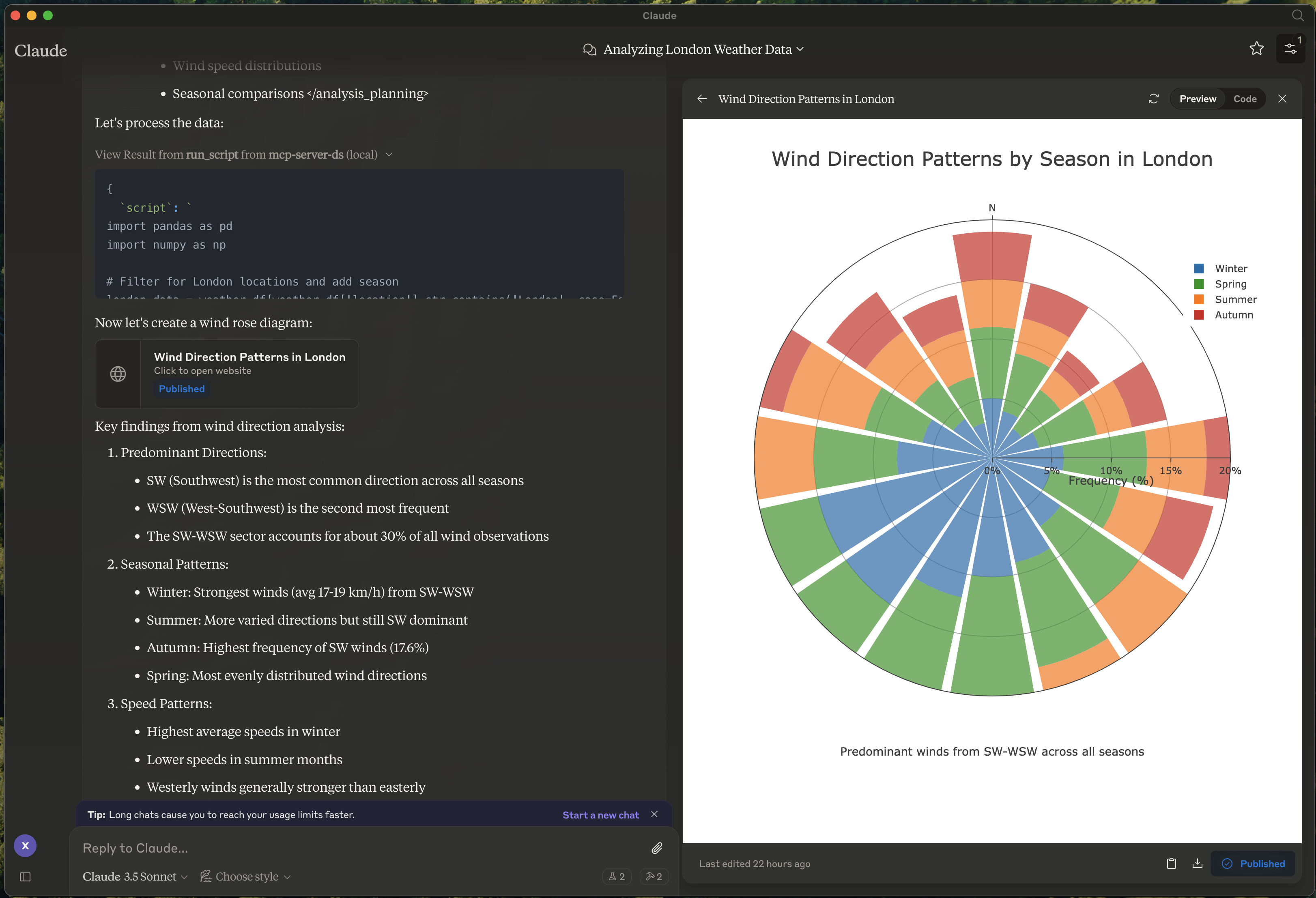Refresh the artifact preview
The image size is (1316, 898).
[x=1153, y=99]
